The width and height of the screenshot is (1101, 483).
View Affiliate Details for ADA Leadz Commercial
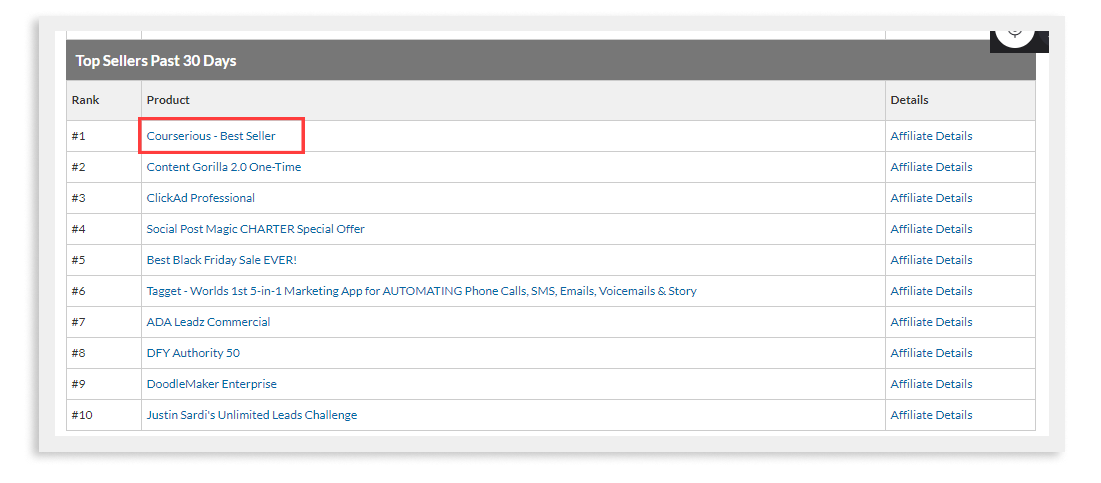(931, 322)
